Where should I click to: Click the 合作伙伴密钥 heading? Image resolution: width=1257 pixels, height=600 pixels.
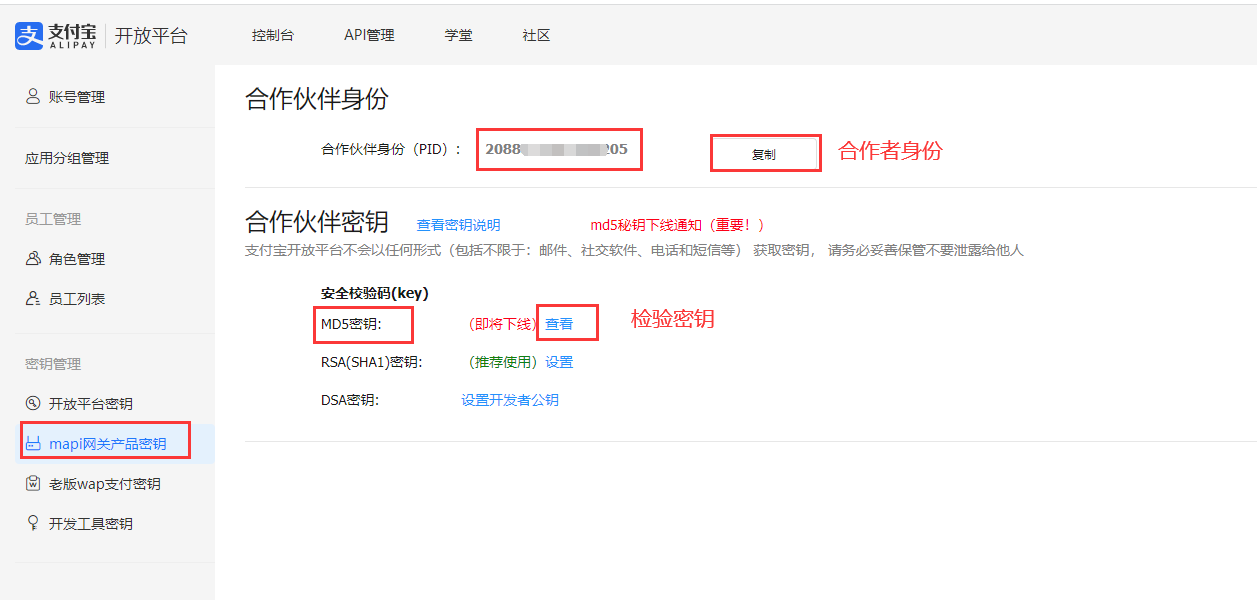(317, 222)
